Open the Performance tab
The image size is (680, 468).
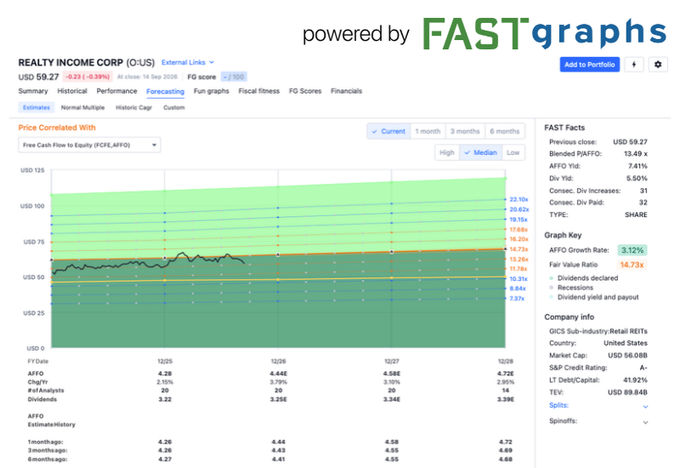[x=117, y=91]
